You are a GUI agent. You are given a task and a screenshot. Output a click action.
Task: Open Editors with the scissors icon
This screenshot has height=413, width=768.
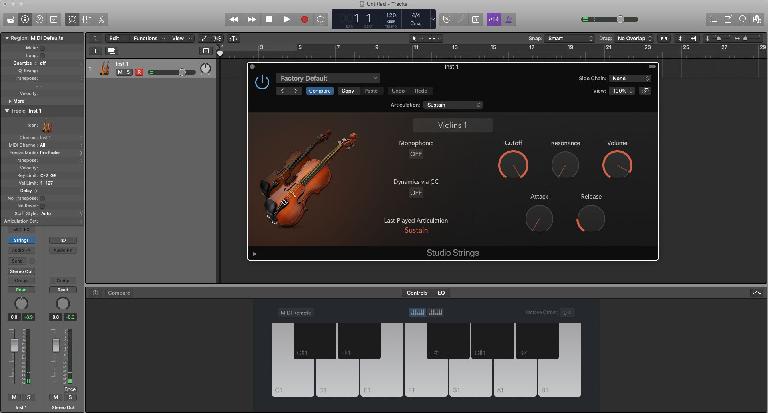pyautogui.click(x=101, y=20)
